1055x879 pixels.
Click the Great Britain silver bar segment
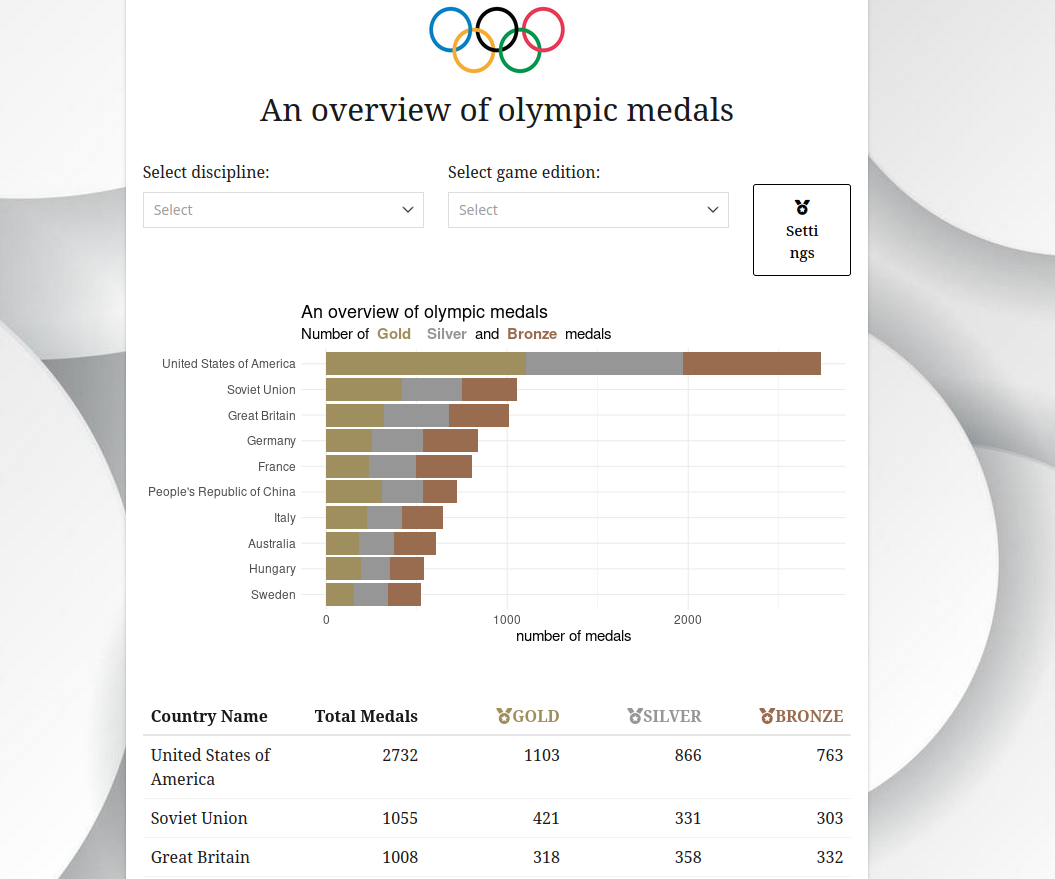[x=416, y=415]
